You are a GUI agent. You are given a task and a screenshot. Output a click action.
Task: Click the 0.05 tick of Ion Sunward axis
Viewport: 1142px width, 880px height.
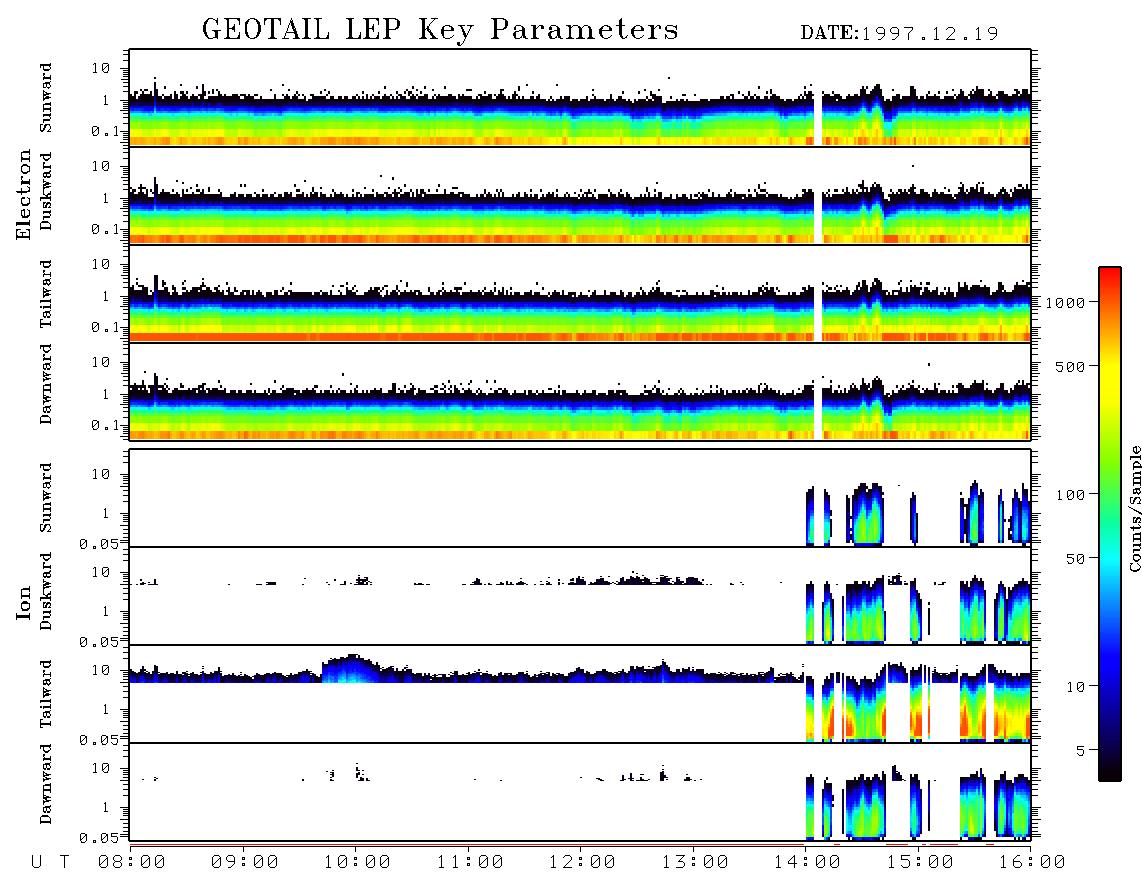pos(98,544)
